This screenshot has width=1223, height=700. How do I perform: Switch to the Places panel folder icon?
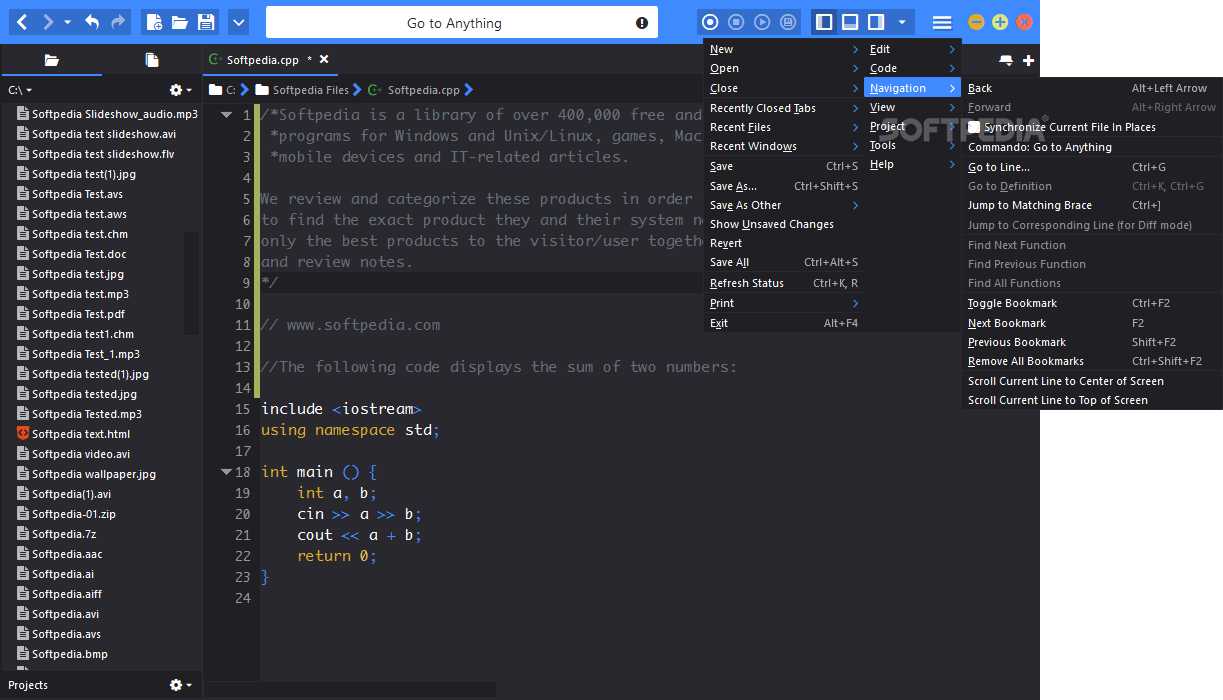coord(52,59)
